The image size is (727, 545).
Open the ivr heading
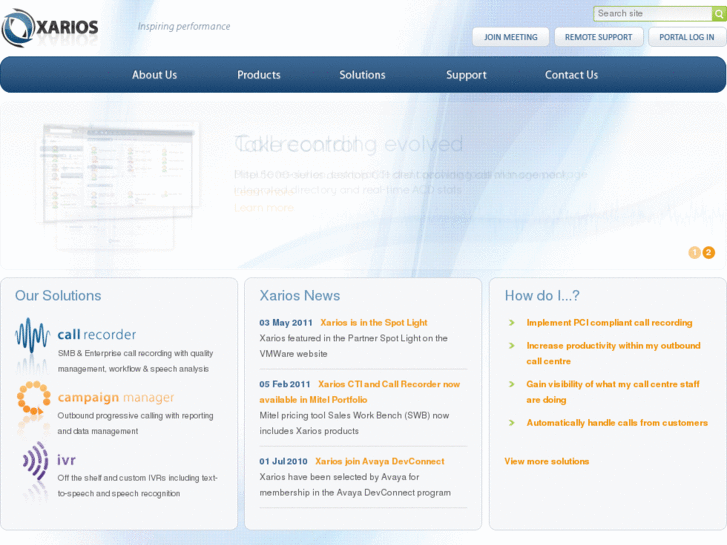(66, 460)
